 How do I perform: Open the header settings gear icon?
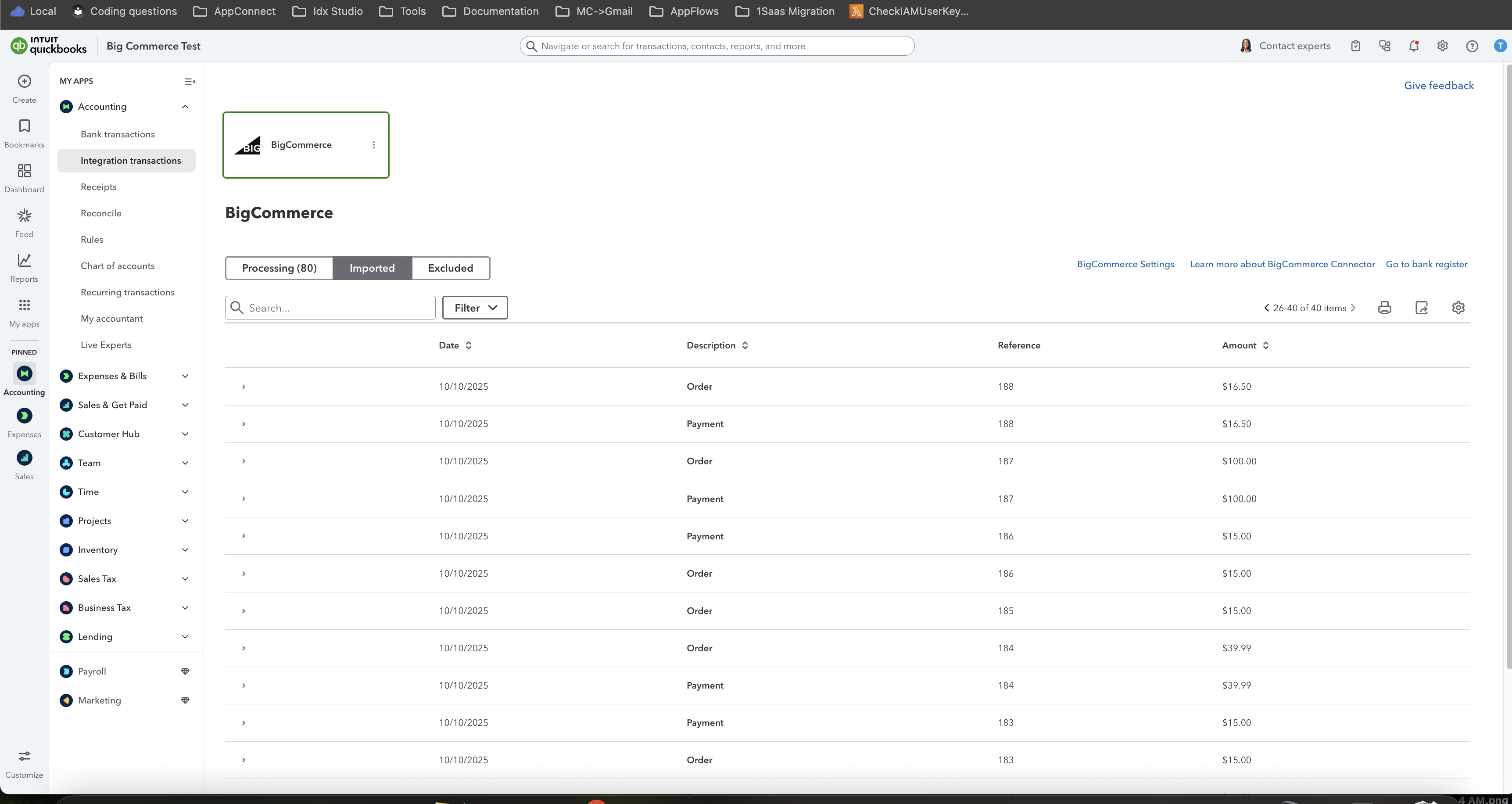[1443, 46]
